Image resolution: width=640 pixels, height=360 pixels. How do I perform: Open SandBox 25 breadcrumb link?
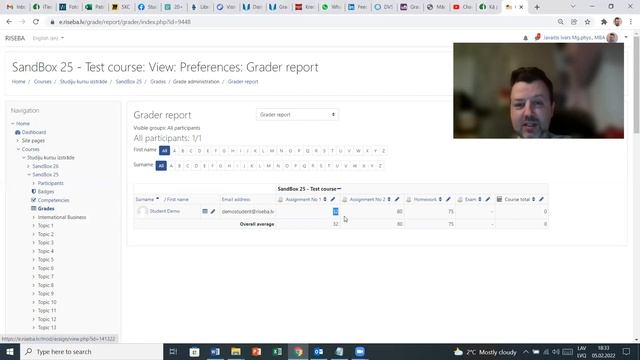click(129, 82)
